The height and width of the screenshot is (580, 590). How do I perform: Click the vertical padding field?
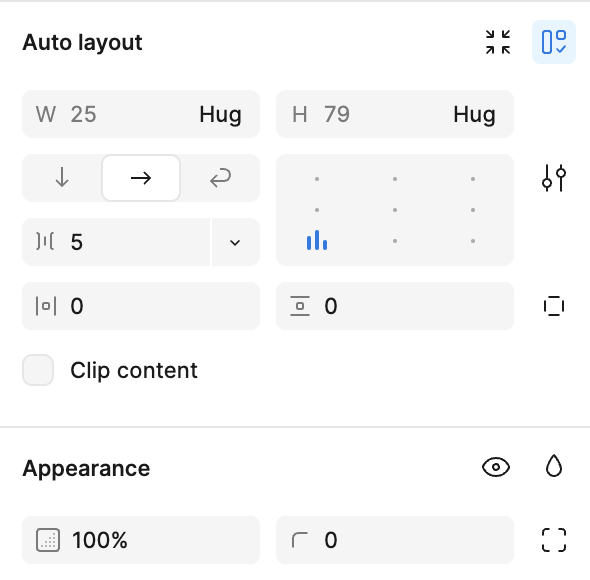(x=395, y=306)
